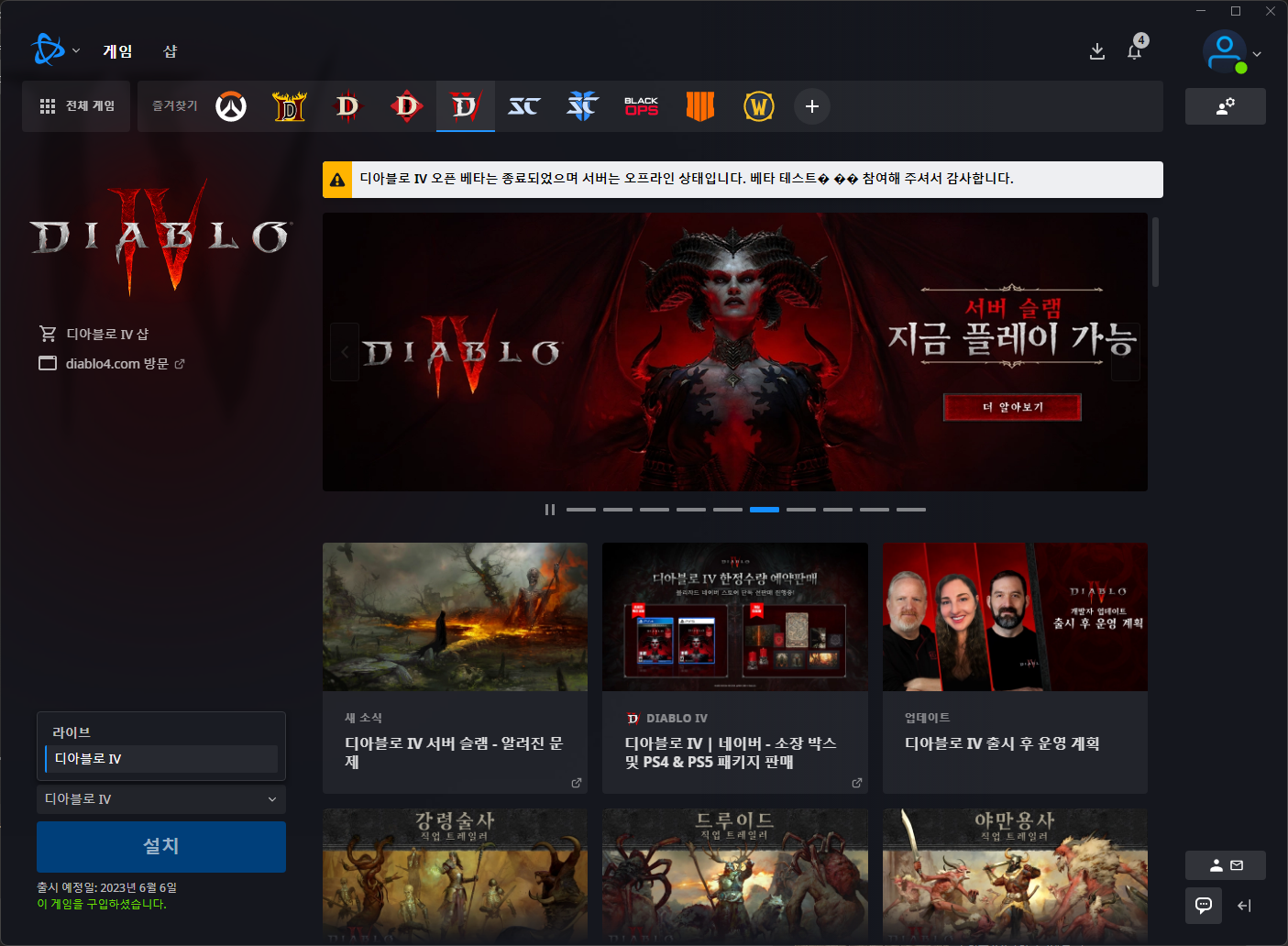This screenshot has height=946, width=1288.
Task: Open the 출시 후 운영 계획 card
Action: tap(1015, 668)
